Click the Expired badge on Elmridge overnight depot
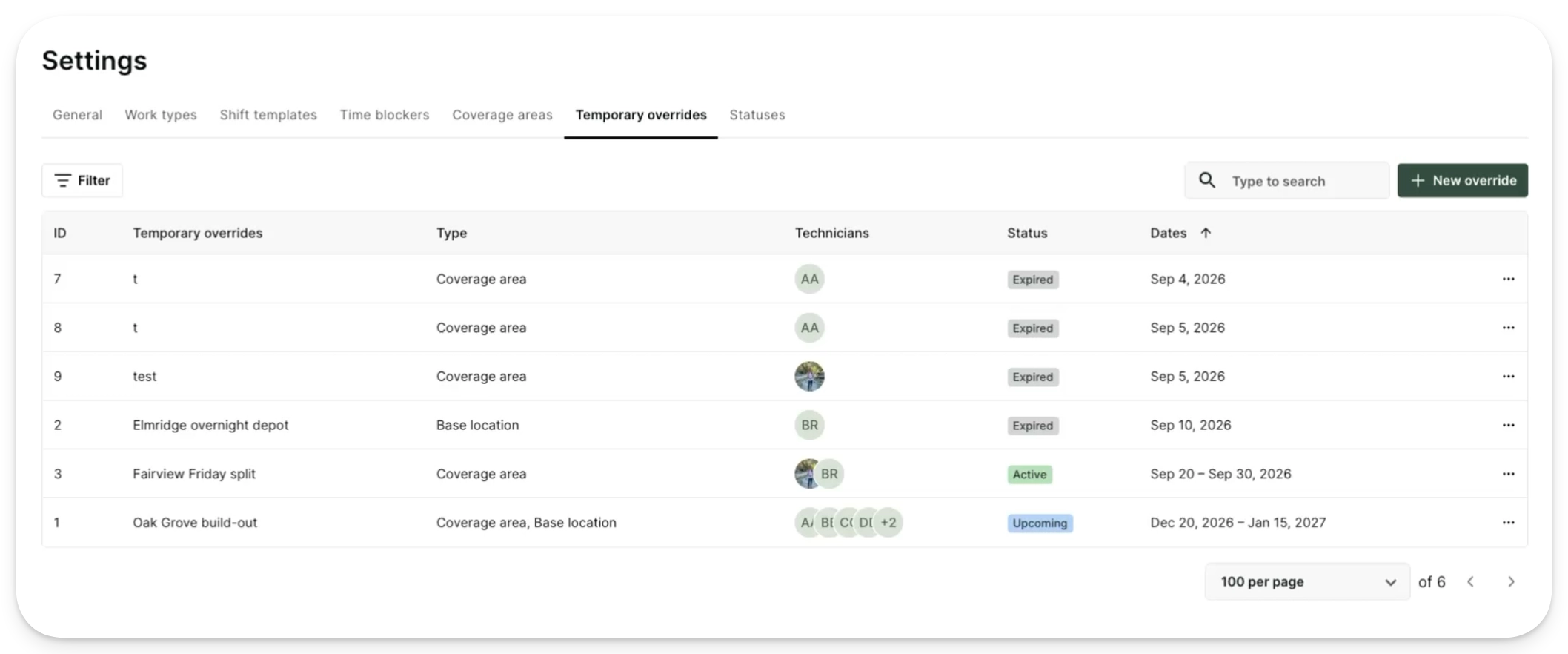The width and height of the screenshot is (1568, 654). coord(1033,426)
